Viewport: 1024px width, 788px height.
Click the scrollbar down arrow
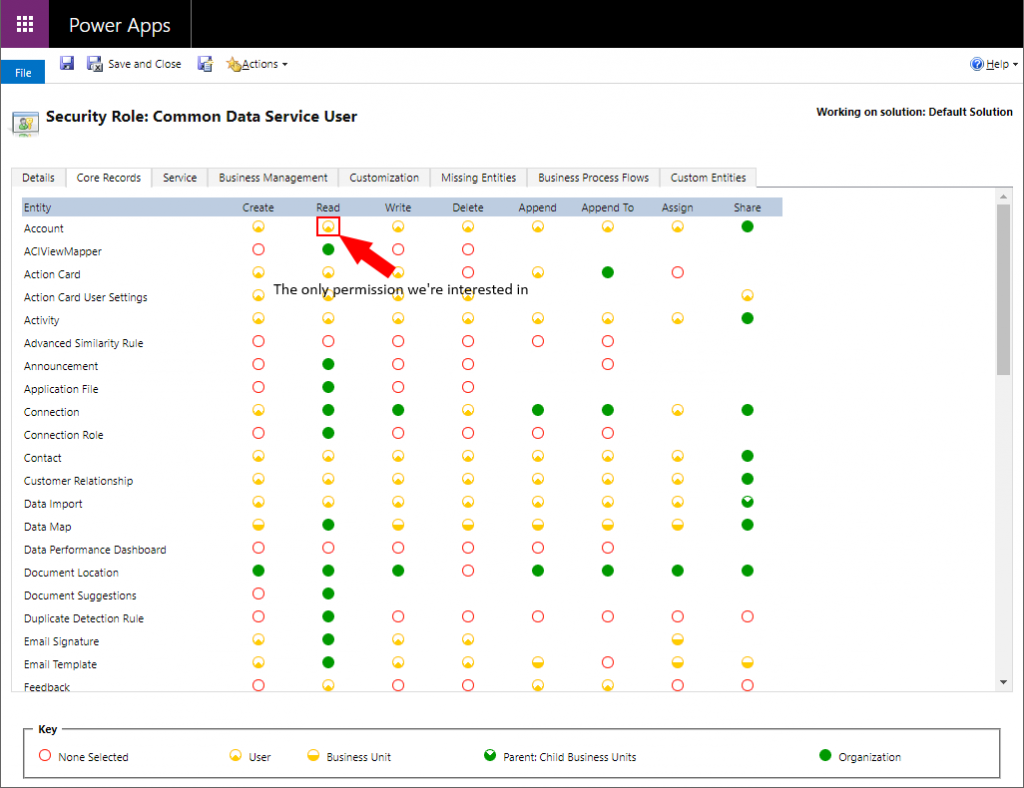tap(1004, 681)
